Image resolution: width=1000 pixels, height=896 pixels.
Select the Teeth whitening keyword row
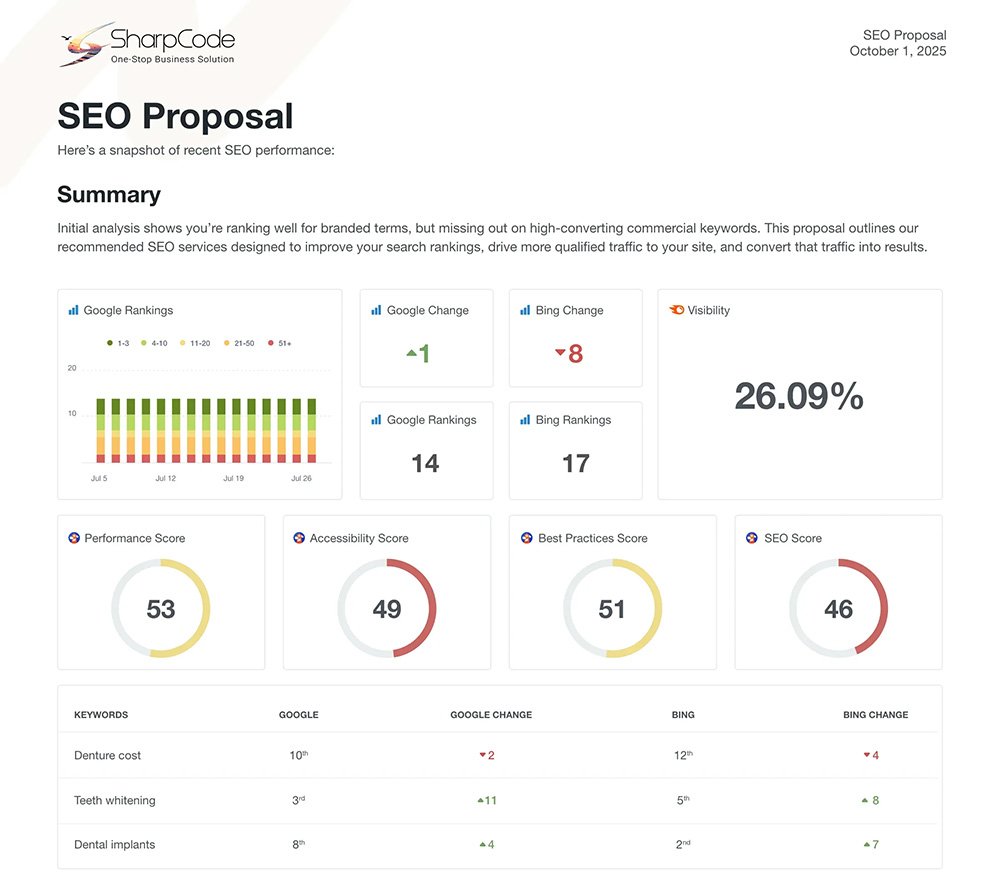[x=115, y=800]
